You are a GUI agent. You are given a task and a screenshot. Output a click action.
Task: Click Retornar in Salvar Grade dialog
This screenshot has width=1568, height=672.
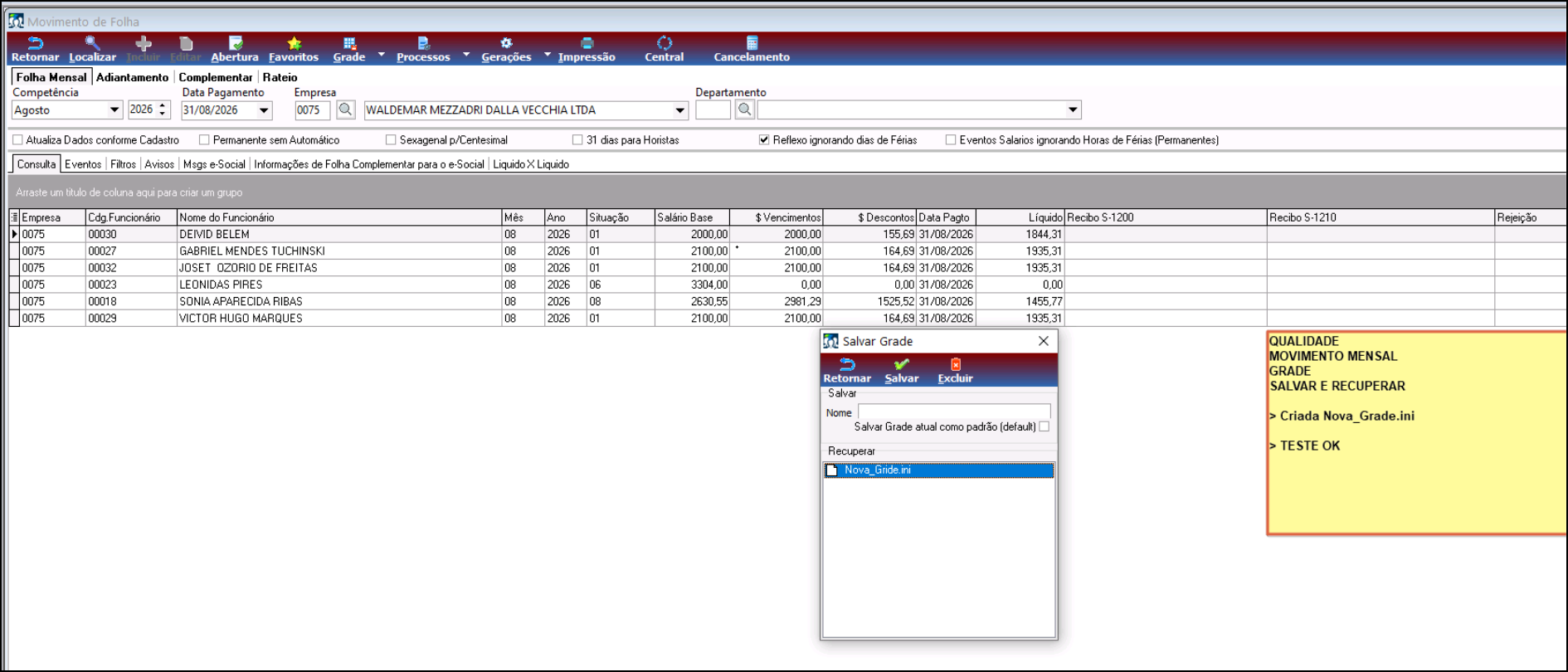coord(847,371)
